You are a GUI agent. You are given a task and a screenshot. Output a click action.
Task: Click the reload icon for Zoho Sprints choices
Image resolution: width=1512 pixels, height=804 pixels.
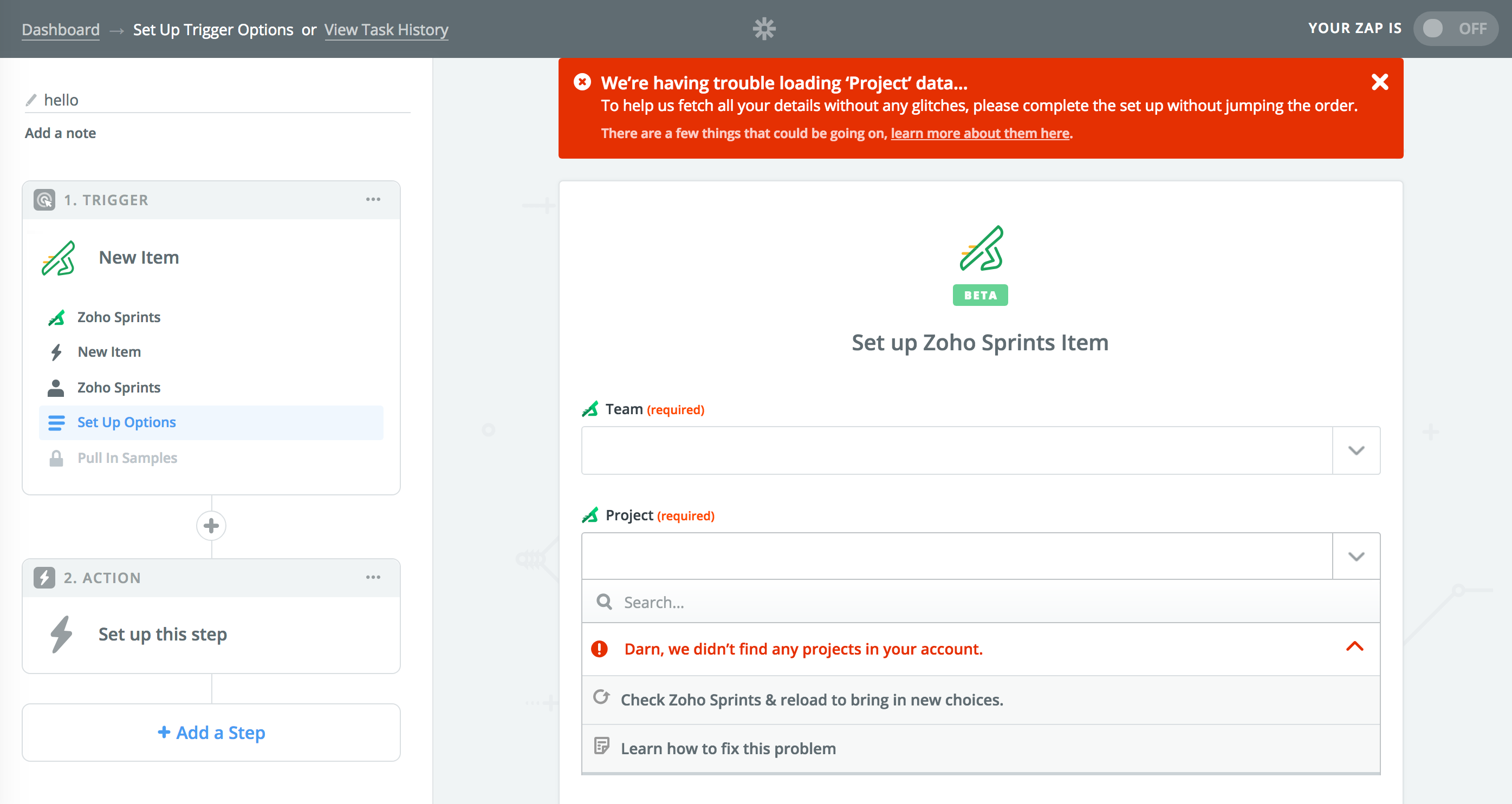[x=601, y=698]
